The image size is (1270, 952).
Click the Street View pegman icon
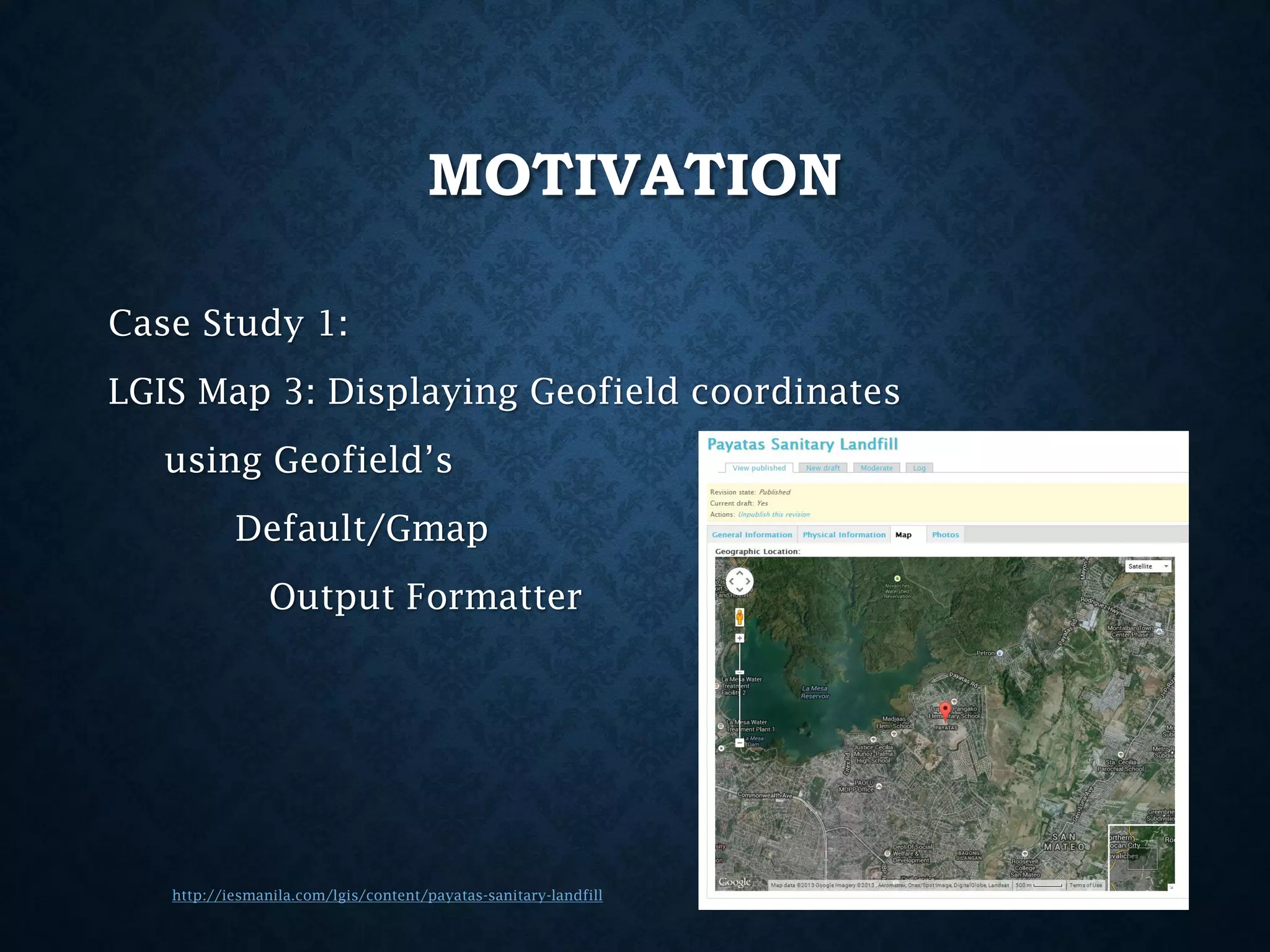739,617
